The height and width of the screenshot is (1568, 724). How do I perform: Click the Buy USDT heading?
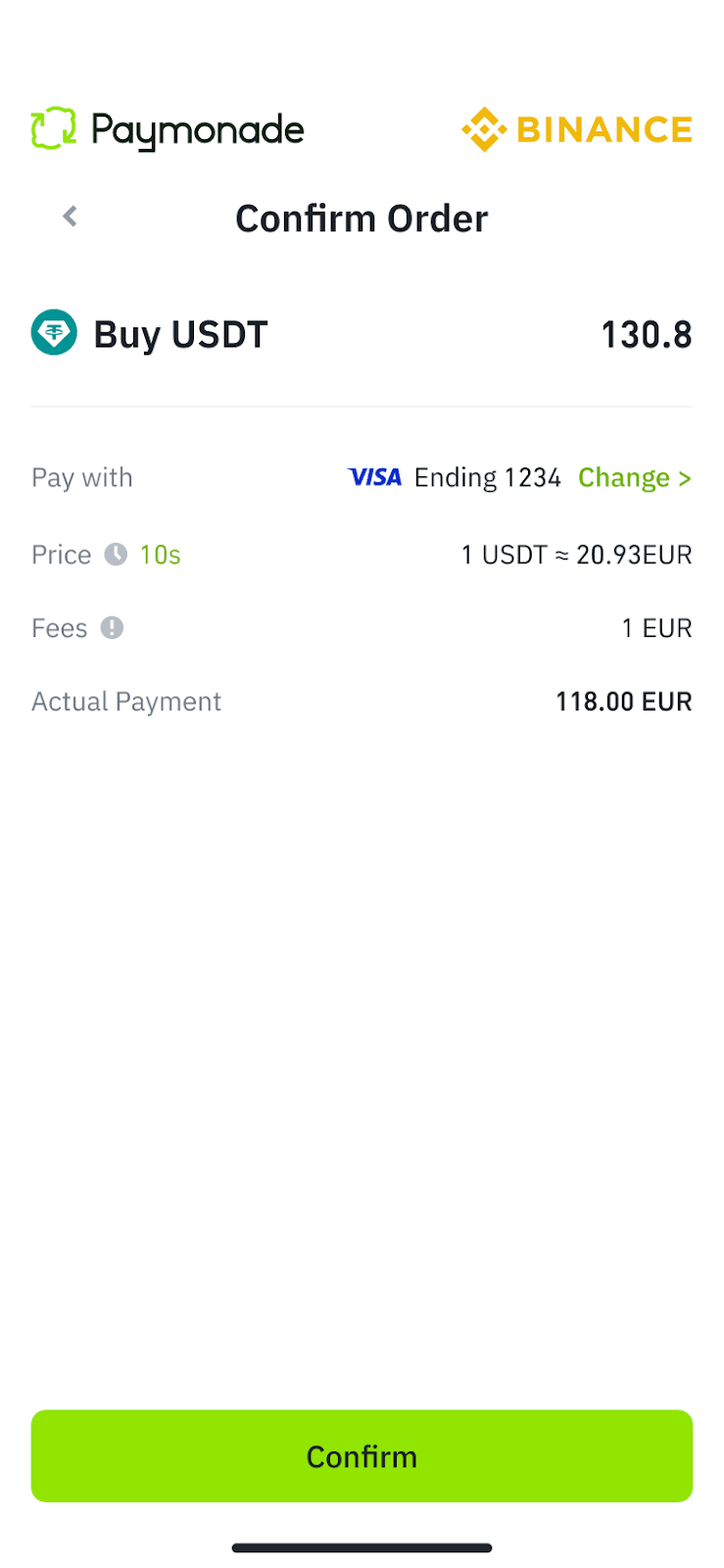180,335
